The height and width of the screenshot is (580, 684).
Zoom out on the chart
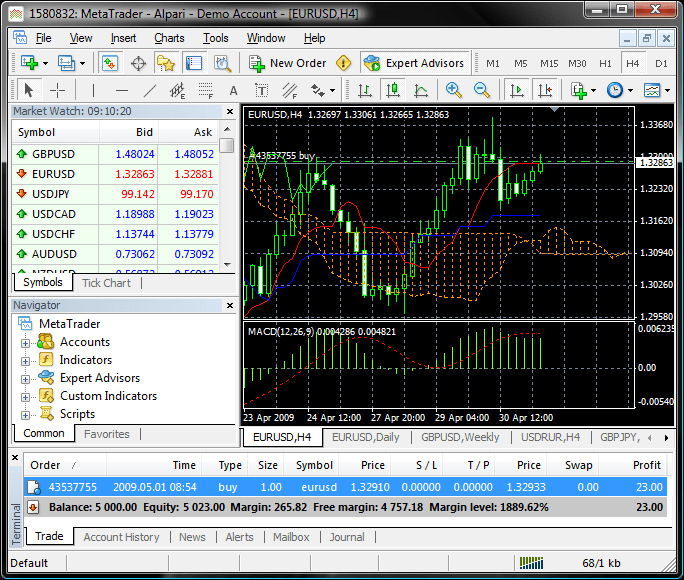[x=482, y=90]
